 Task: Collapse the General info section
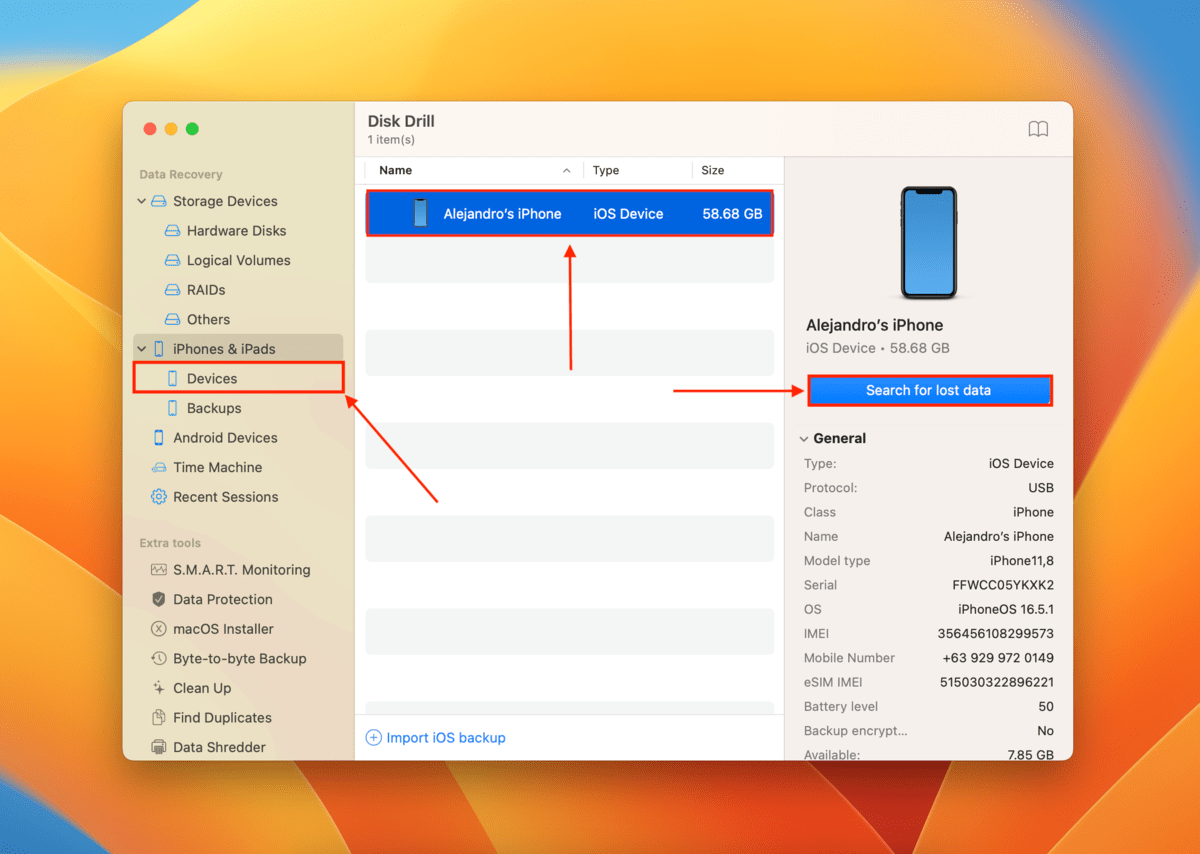click(803, 439)
